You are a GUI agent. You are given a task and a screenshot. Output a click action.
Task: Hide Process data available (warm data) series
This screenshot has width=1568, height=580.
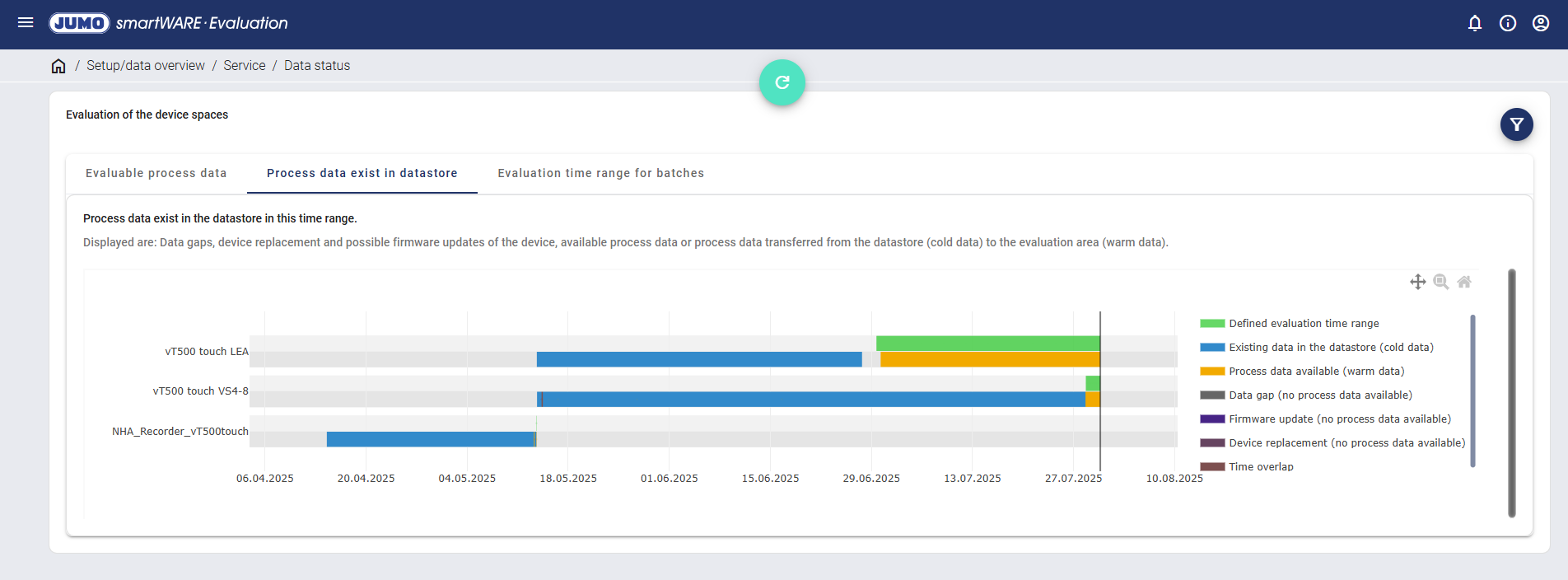coord(1316,372)
